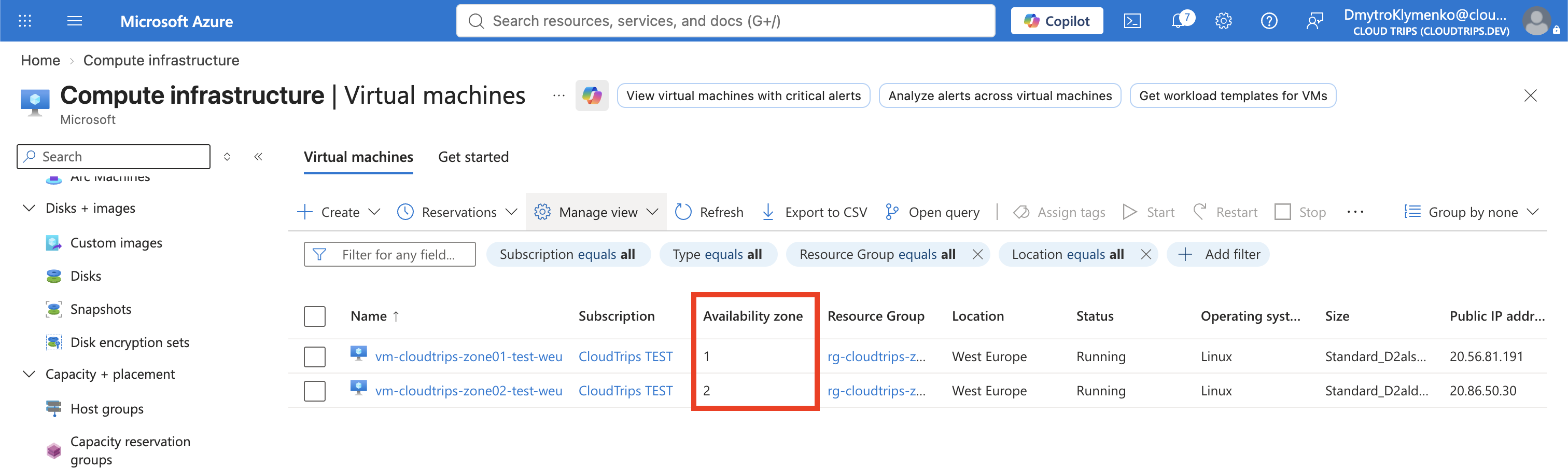The width and height of the screenshot is (1568, 468).
Task: Open resource group link for zone02 VM
Action: [x=876, y=391]
